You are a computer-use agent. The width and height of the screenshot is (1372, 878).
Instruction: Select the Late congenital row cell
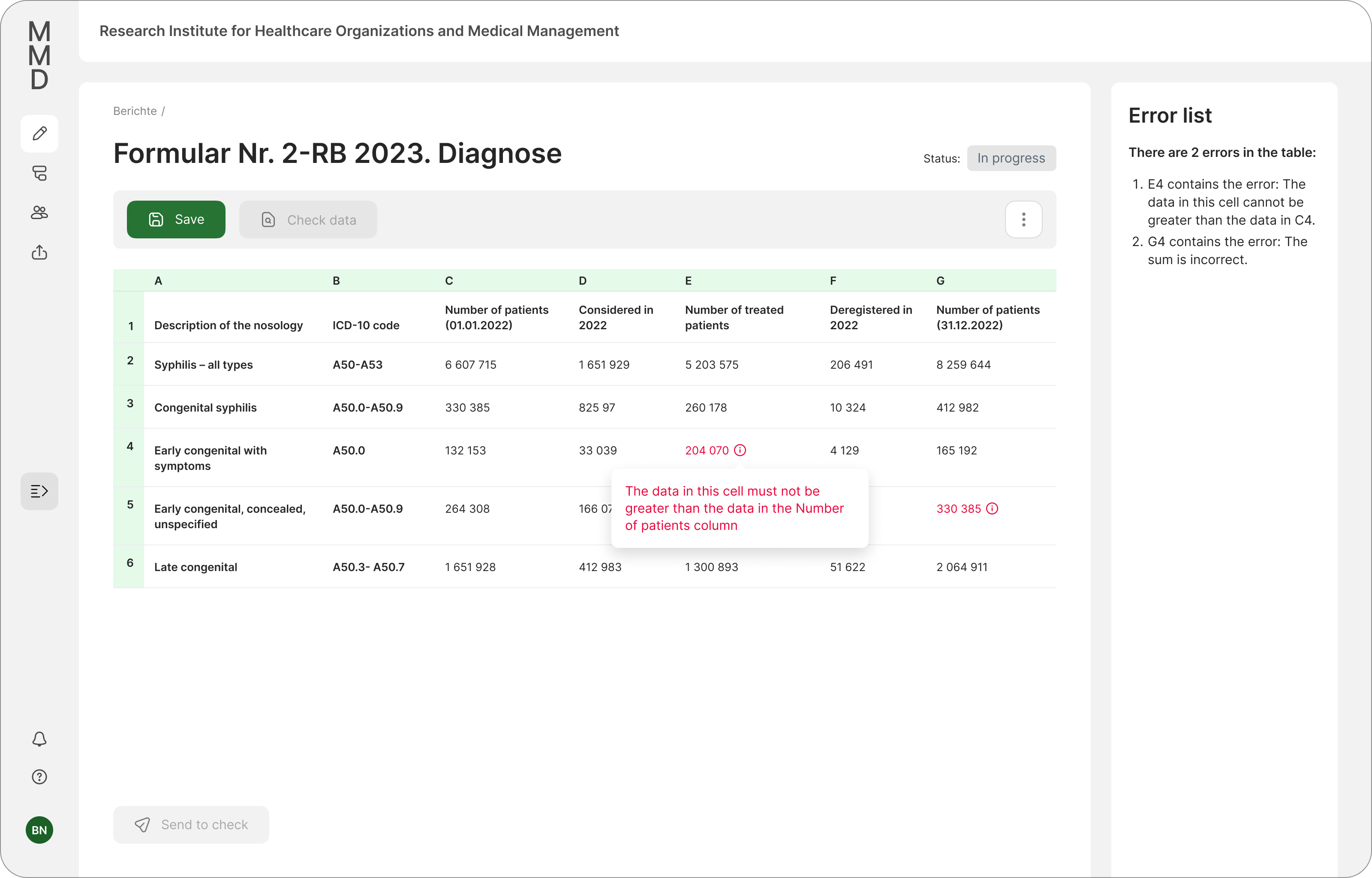point(196,567)
